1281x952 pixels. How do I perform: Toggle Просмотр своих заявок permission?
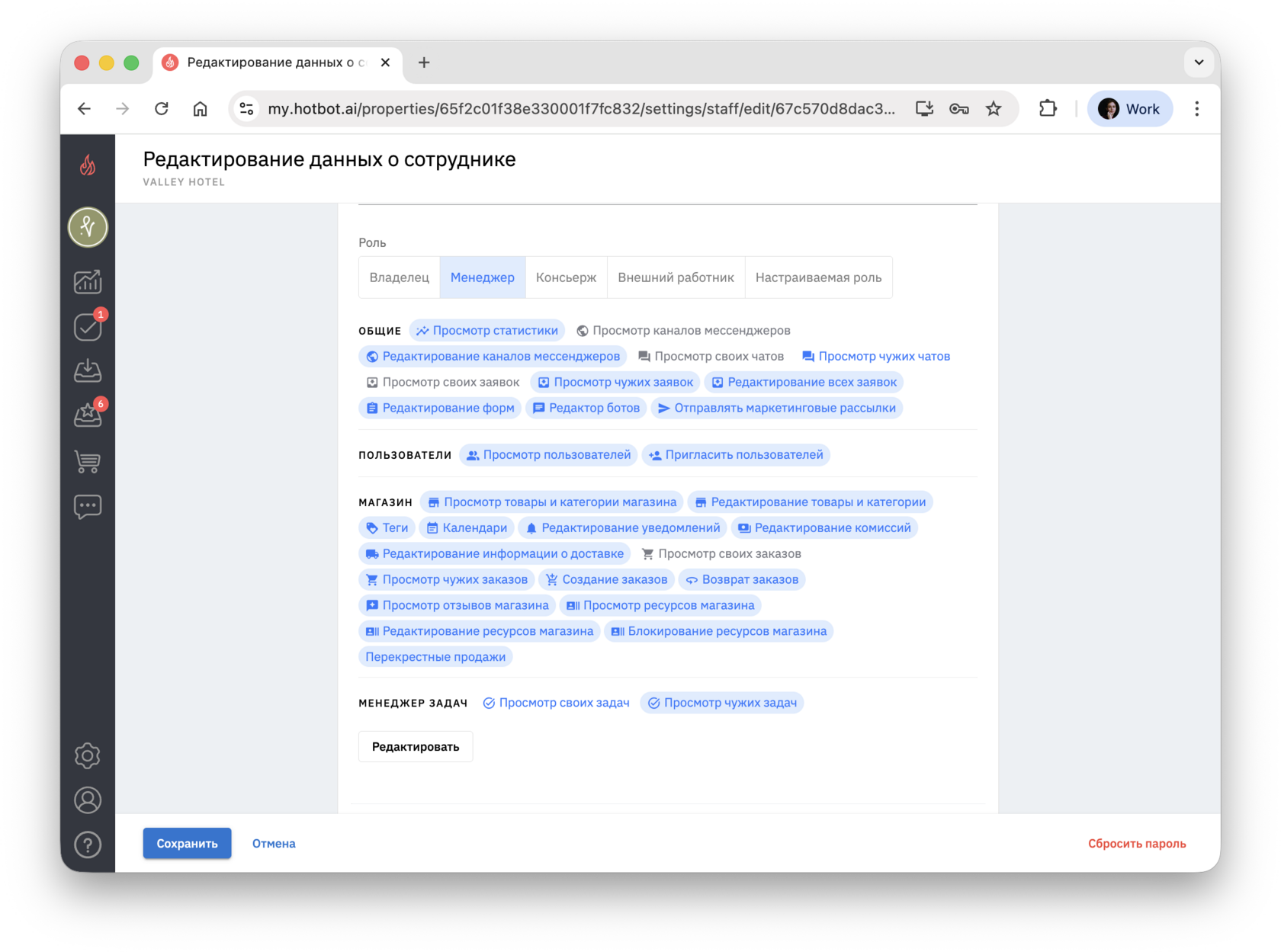coord(442,382)
